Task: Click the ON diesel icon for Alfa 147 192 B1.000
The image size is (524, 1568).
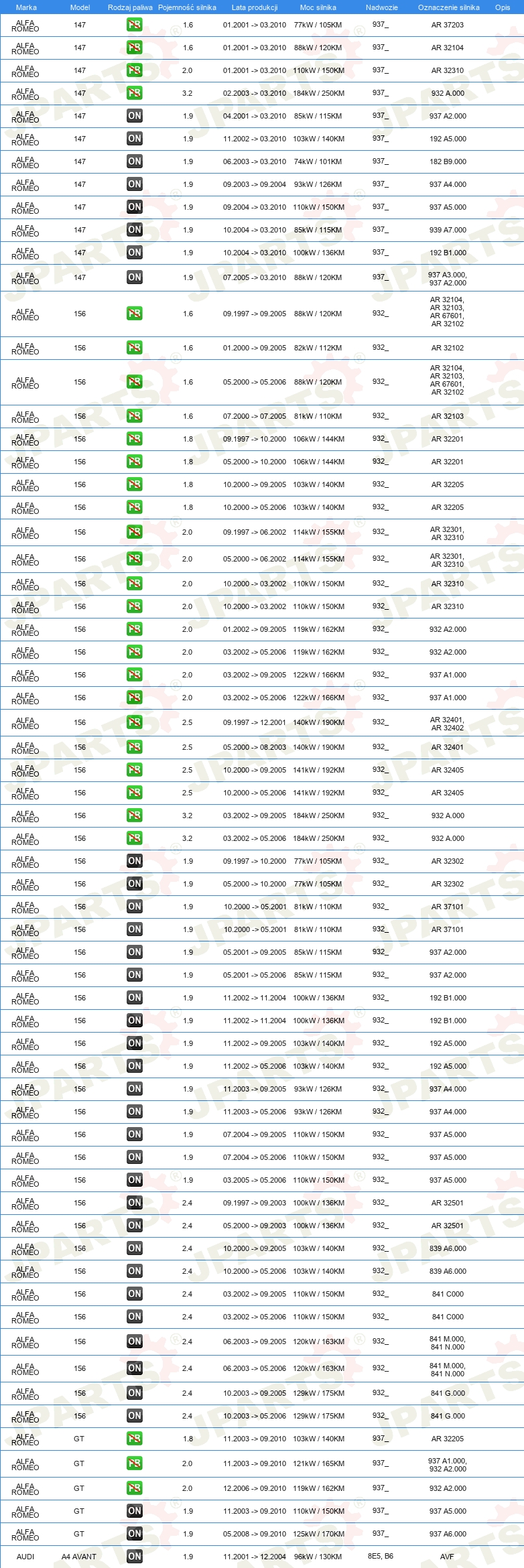Action: click(135, 253)
